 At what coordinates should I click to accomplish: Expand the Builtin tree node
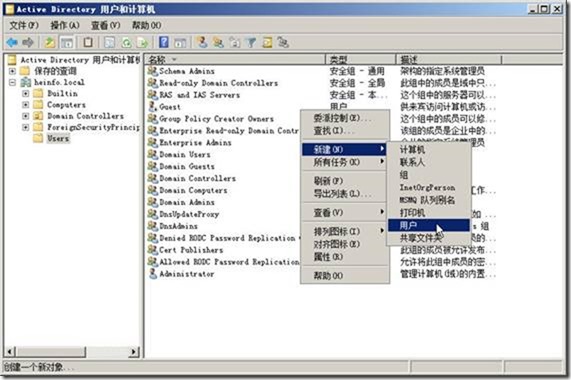(x=25, y=94)
